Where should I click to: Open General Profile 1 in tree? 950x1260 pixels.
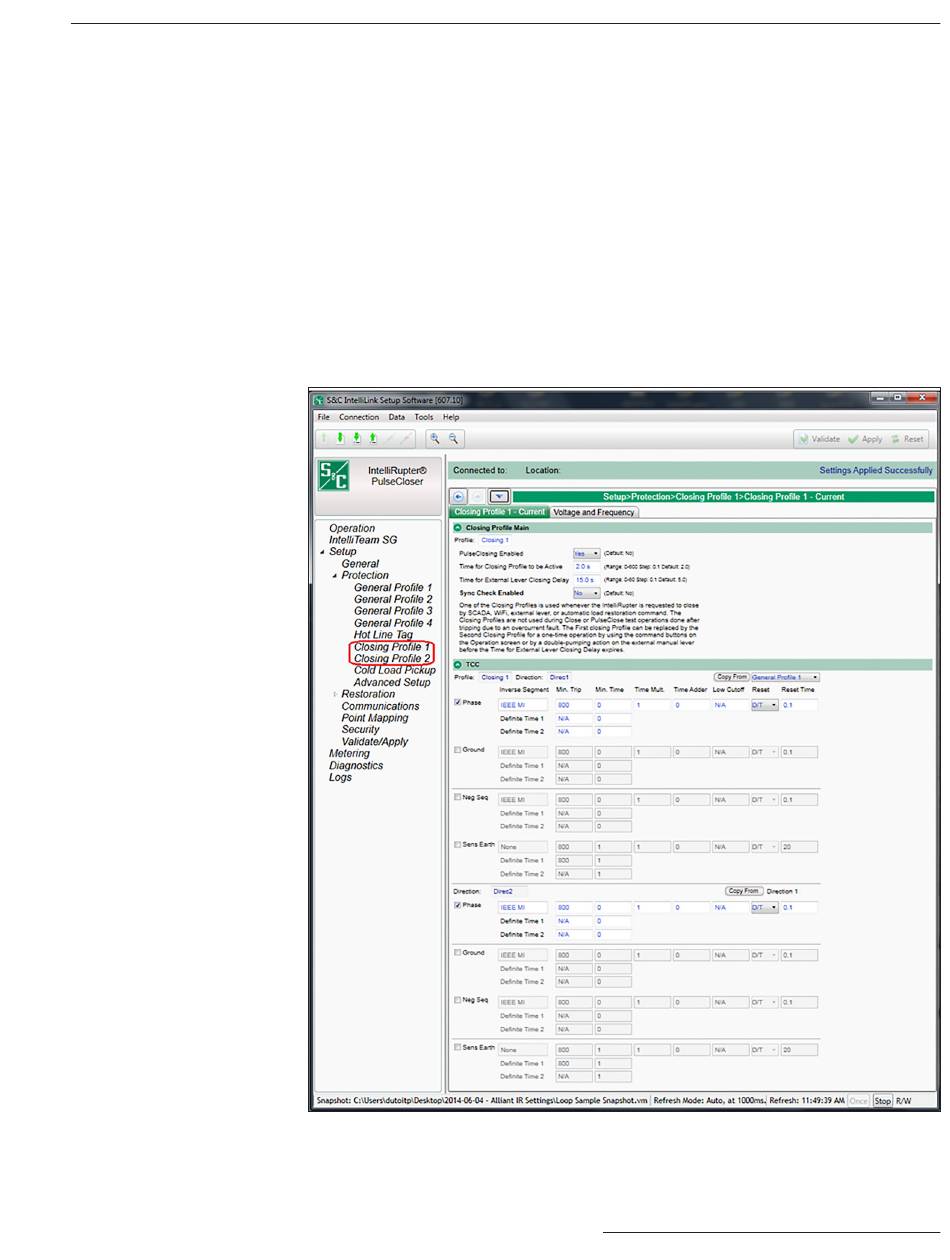[393, 588]
